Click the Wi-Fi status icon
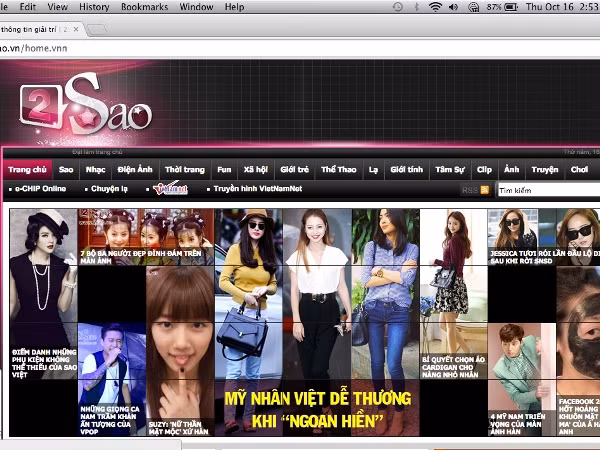600x450 pixels. 435,7
